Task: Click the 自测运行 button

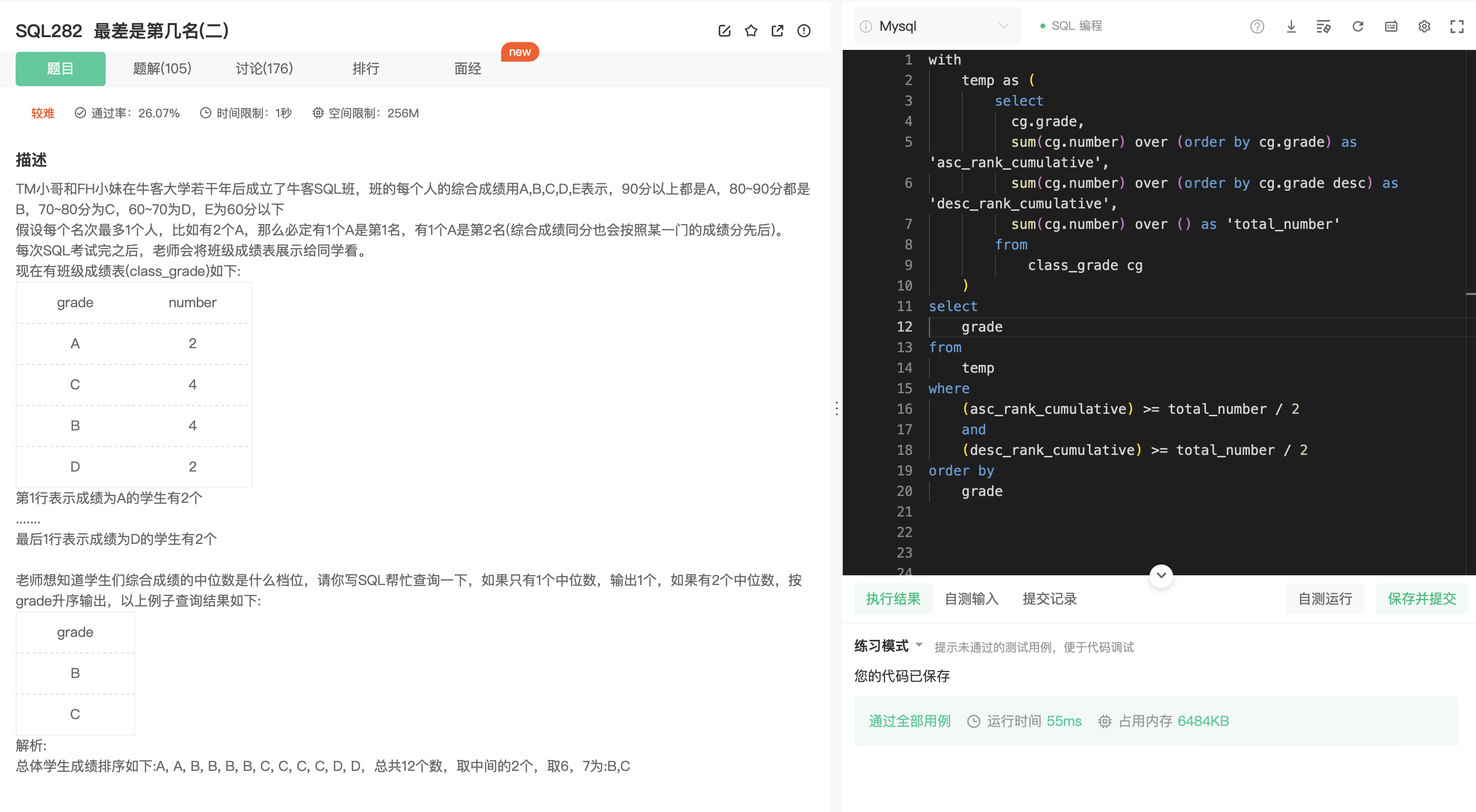Action: (1324, 599)
